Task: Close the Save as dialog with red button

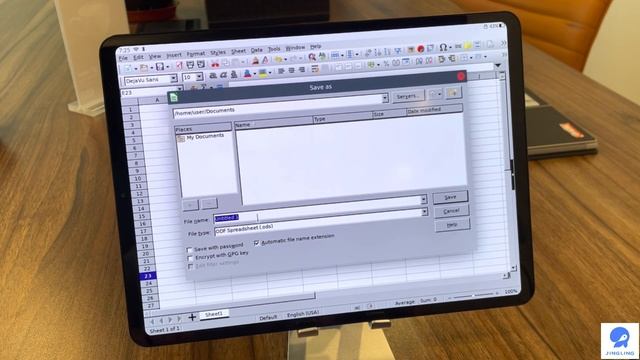Action: point(461,76)
